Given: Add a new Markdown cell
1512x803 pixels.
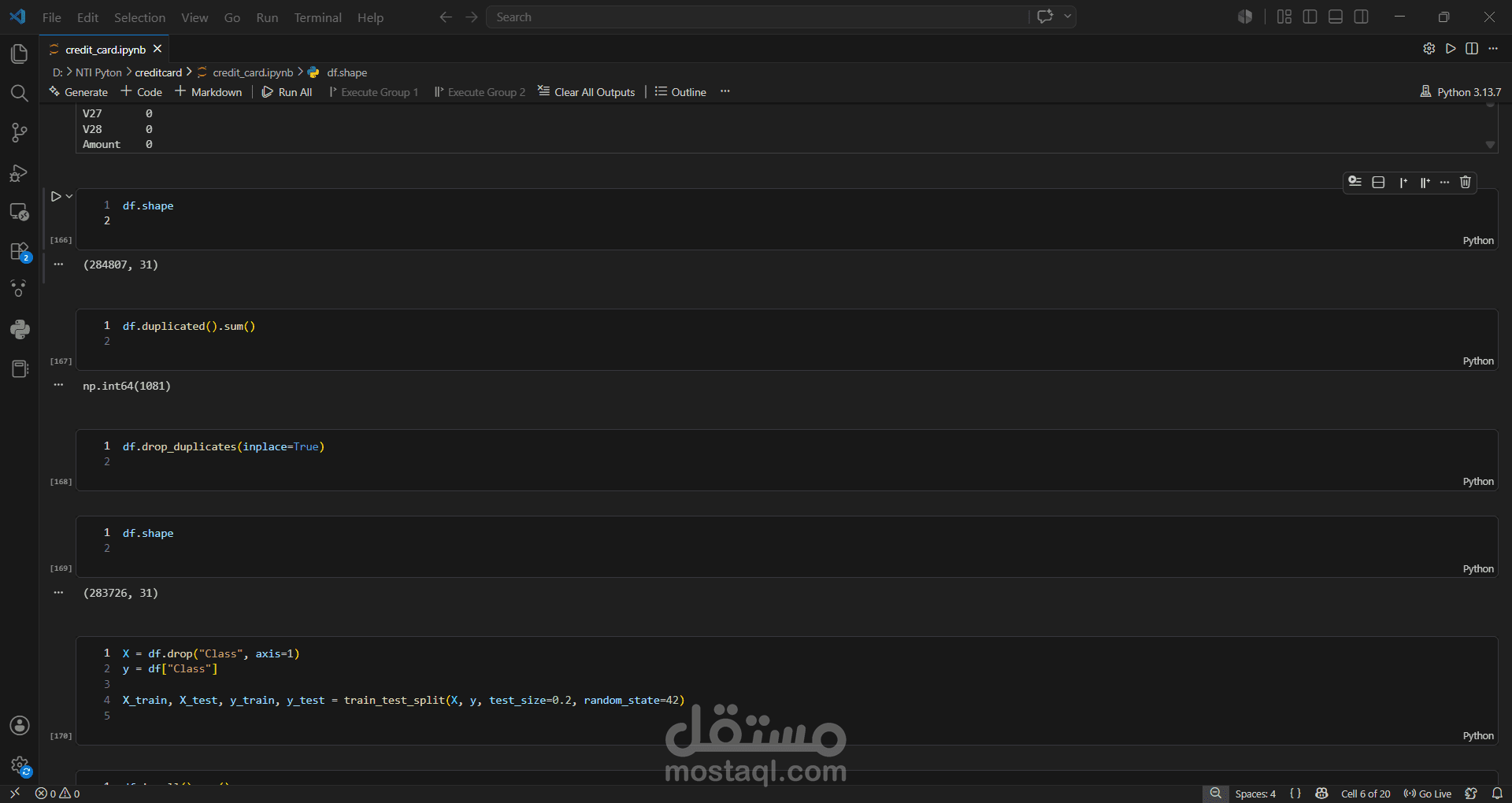Looking at the screenshot, I should pyautogui.click(x=209, y=92).
